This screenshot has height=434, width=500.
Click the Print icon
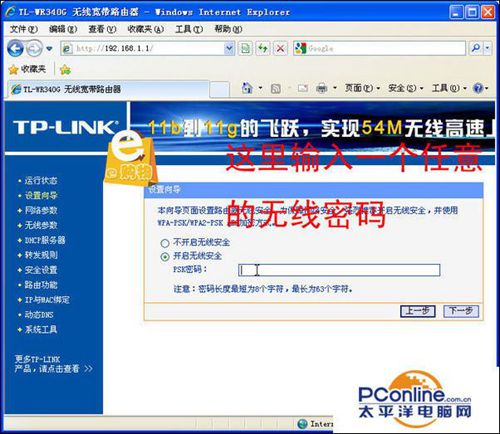[x=321, y=88]
